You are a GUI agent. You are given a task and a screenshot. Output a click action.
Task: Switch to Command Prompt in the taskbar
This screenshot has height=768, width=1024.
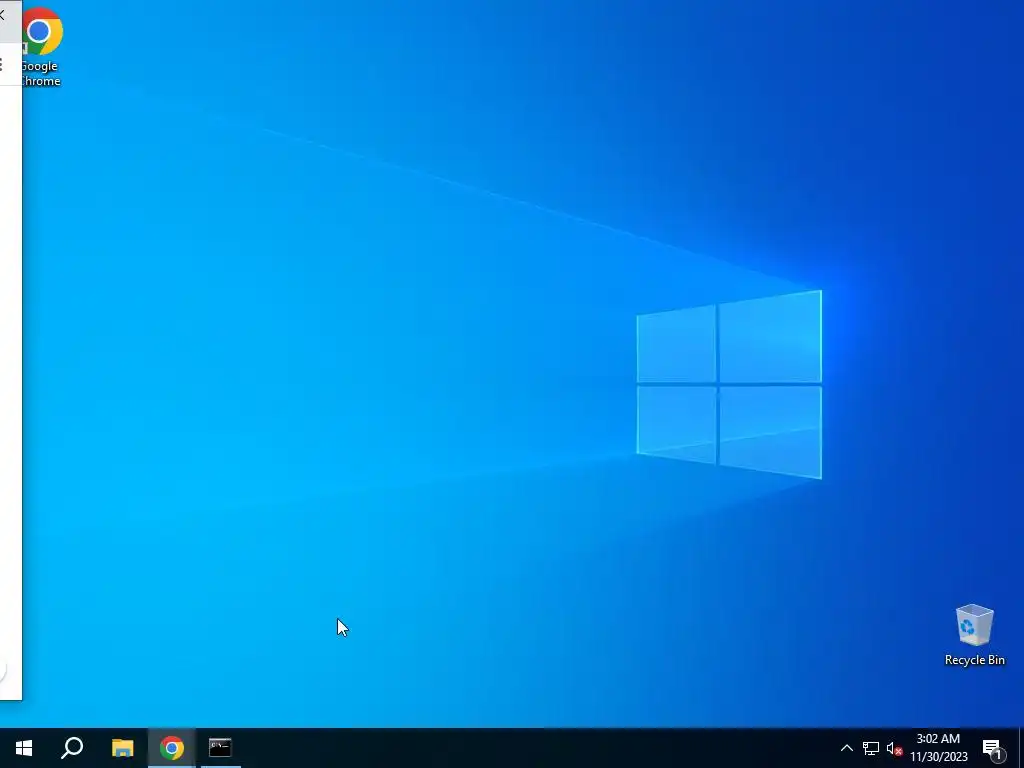(x=220, y=748)
